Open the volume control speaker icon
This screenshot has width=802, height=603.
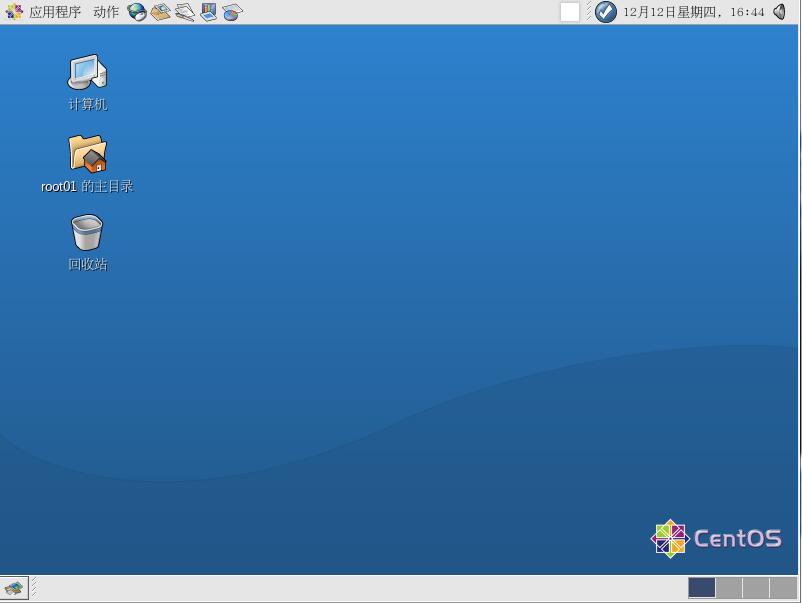[780, 12]
